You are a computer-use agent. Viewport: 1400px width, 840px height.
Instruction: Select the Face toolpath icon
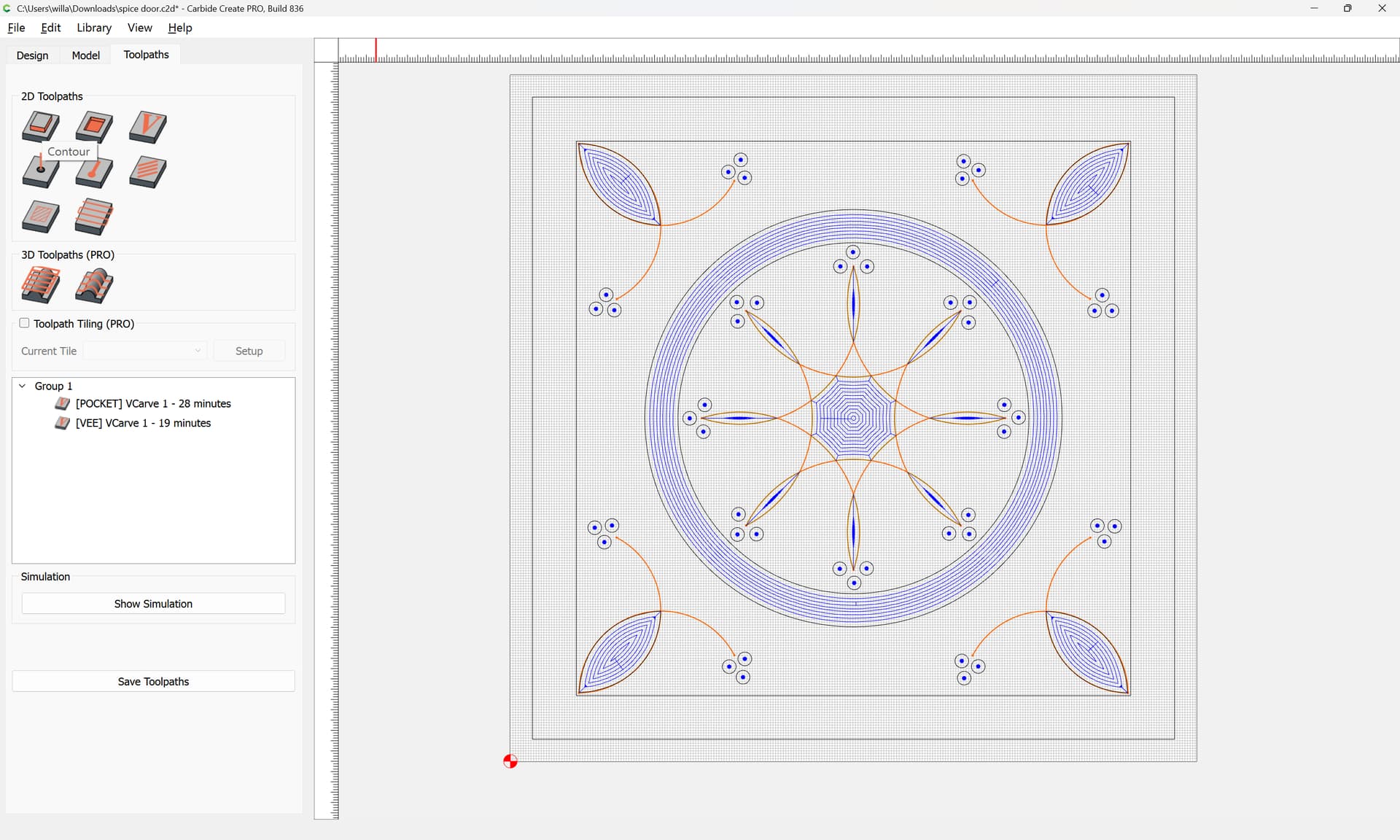94,217
